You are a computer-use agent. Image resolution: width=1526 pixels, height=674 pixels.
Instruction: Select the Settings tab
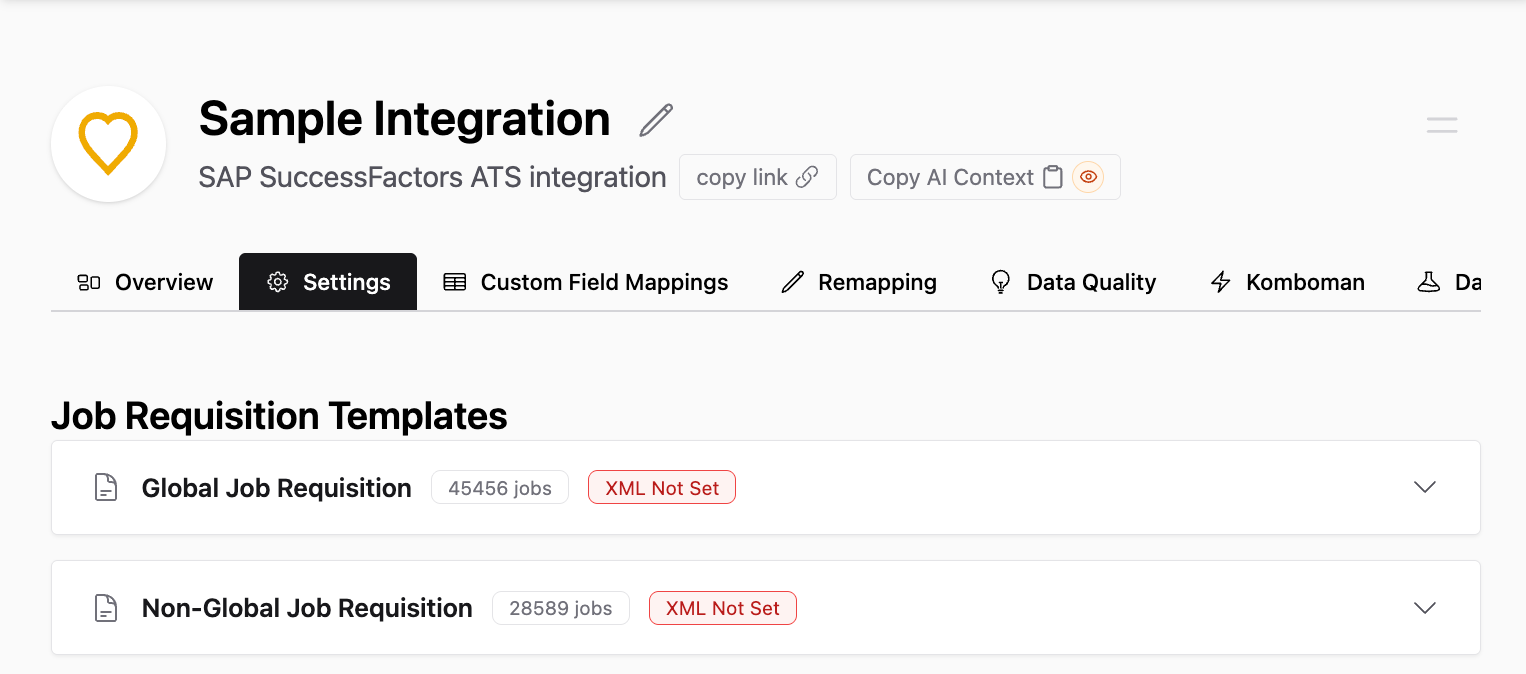coord(328,282)
